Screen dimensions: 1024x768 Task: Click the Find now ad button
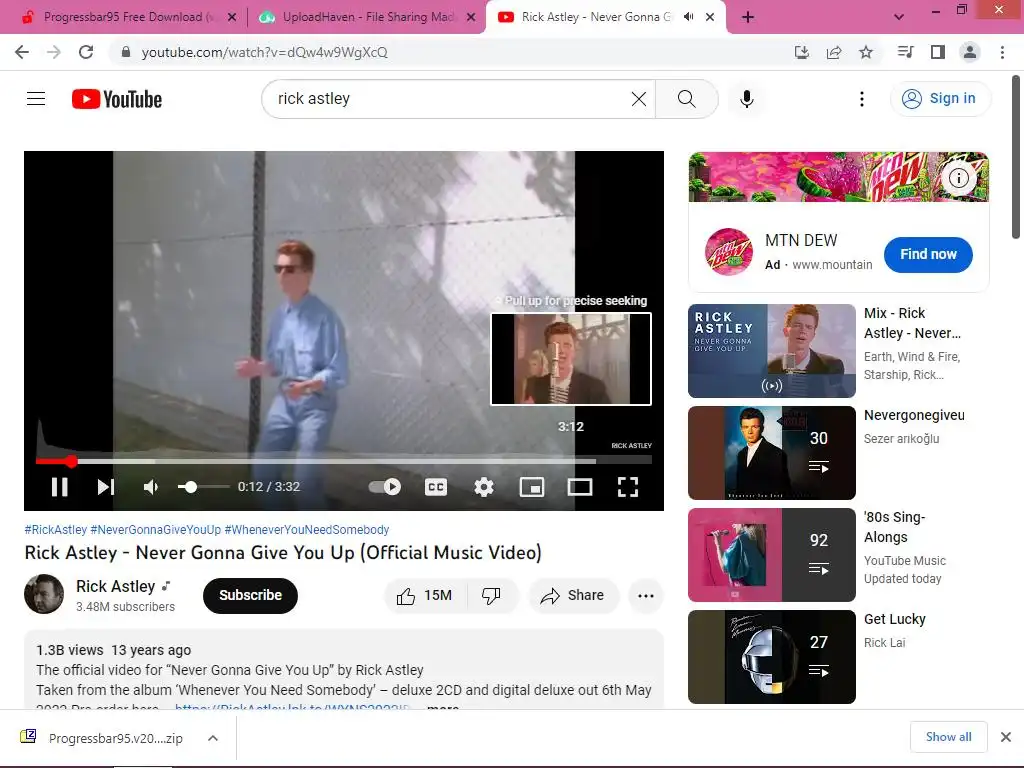click(x=928, y=254)
